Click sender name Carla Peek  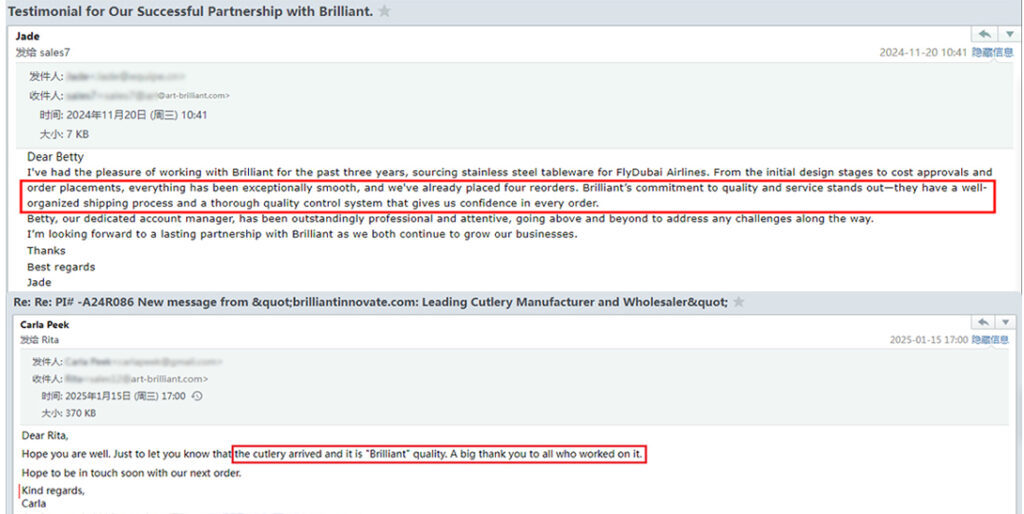[45, 325]
